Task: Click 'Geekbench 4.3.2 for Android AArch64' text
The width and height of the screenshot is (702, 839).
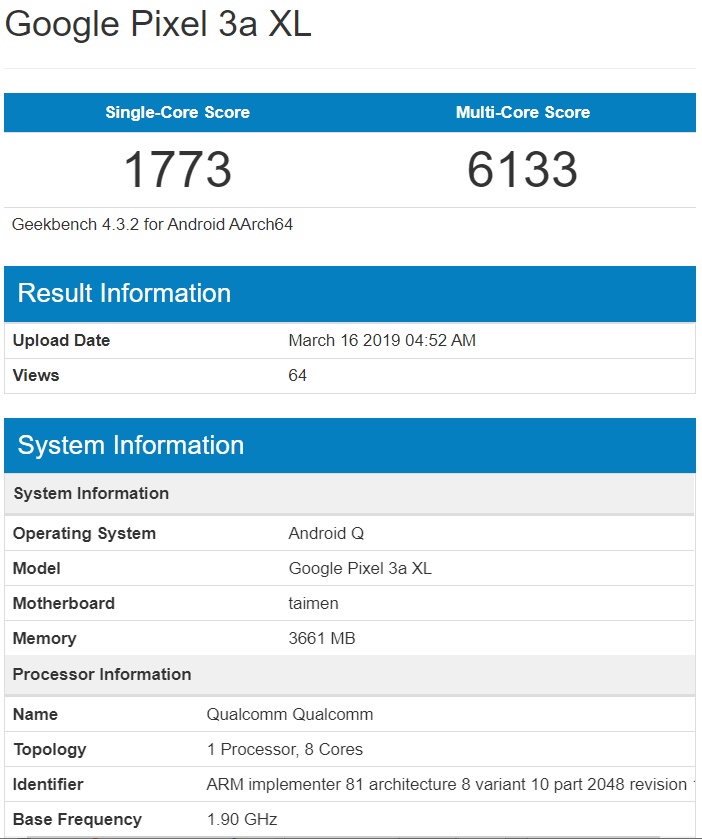Action: [152, 224]
